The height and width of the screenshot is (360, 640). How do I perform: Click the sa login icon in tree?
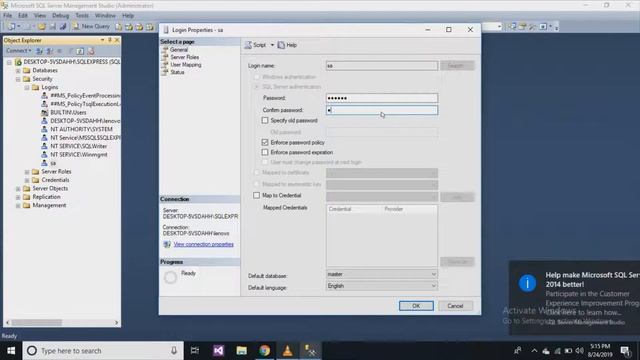tap(44, 163)
